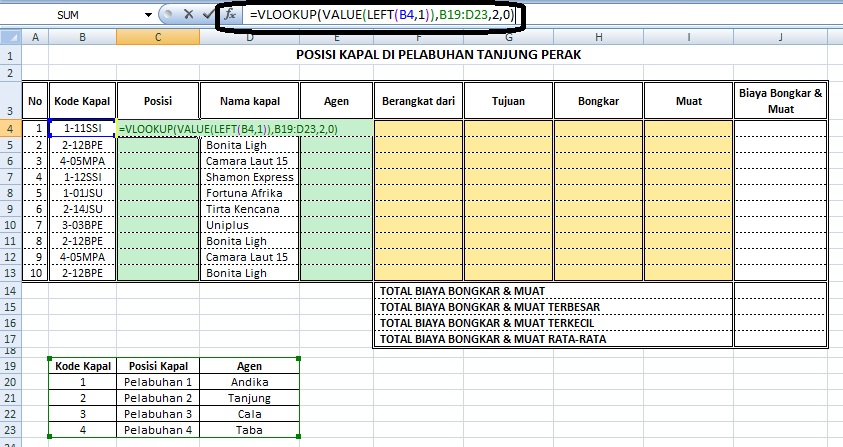Click Uniplus cell
This screenshot has width=843, height=447.
pos(250,225)
